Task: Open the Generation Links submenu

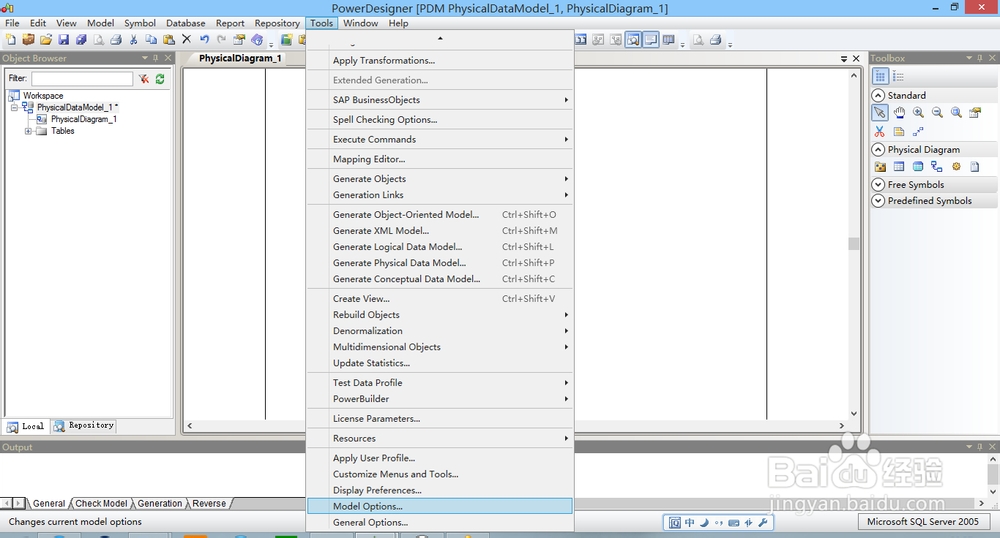Action: click(x=440, y=194)
